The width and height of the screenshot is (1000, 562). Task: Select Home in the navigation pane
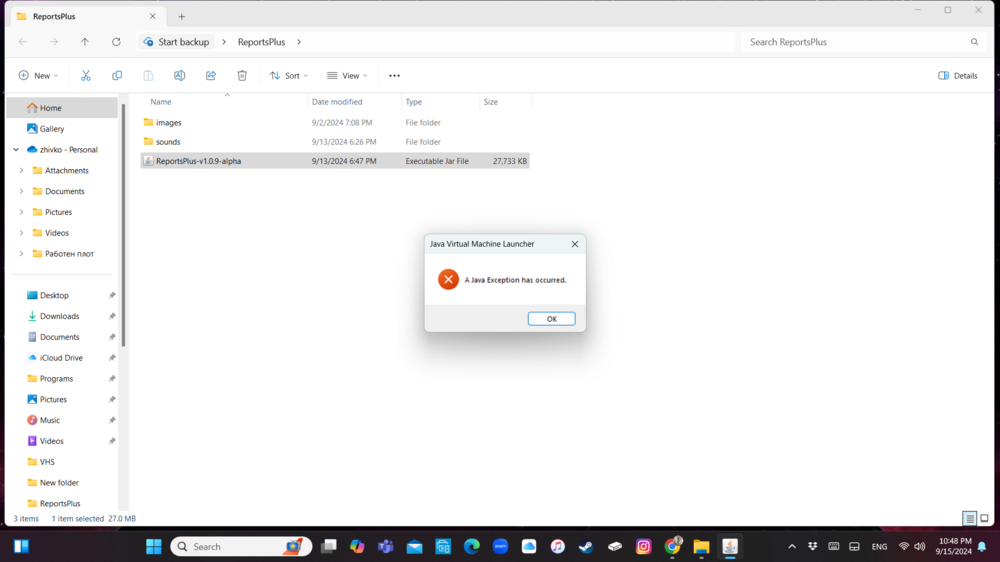(x=62, y=108)
